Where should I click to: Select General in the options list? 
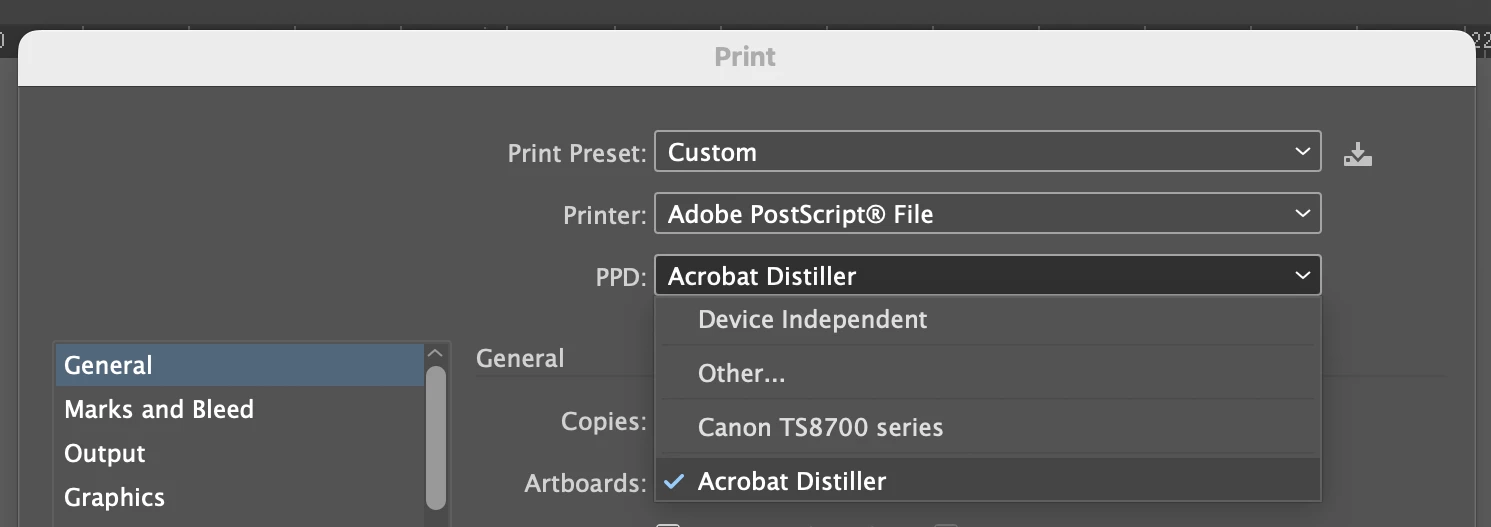click(240, 365)
